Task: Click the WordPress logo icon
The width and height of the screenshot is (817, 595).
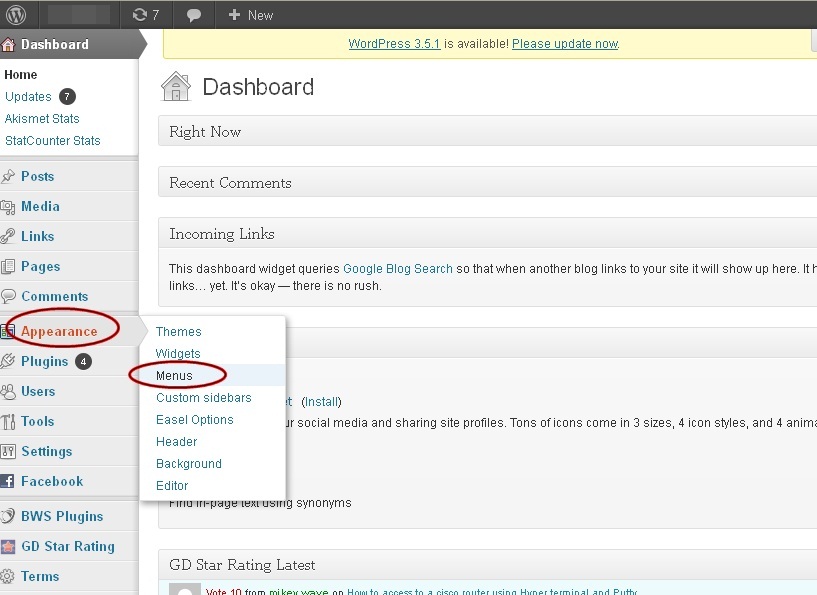Action: coord(16,15)
